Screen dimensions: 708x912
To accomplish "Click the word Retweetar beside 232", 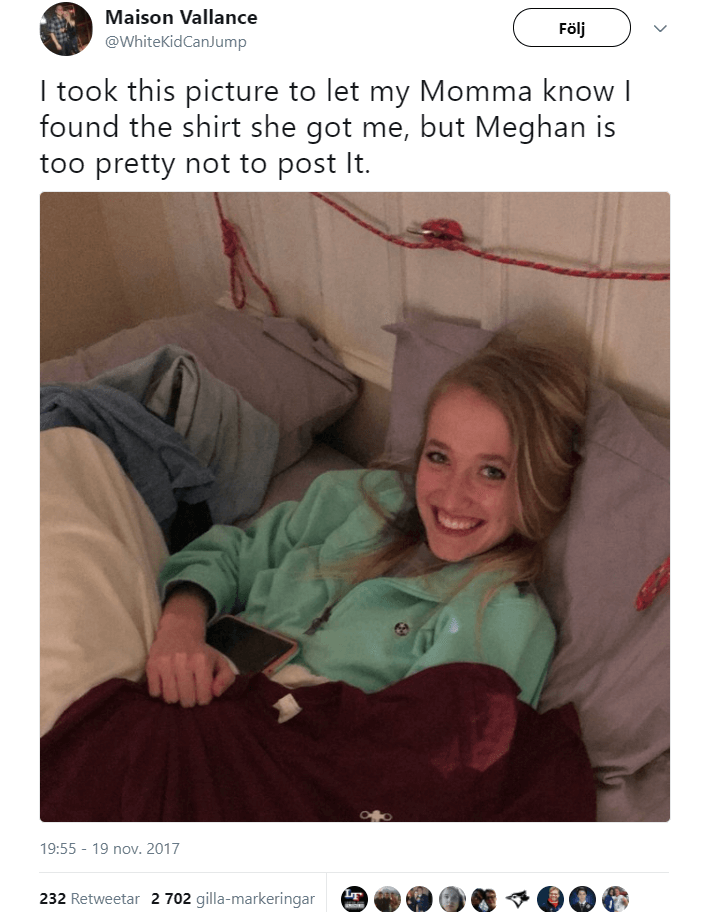I will tap(105, 899).
